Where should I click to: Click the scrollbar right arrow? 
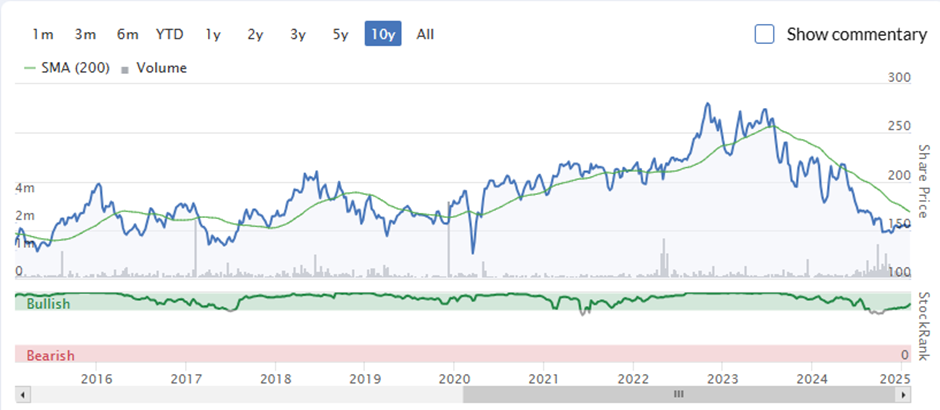click(903, 394)
